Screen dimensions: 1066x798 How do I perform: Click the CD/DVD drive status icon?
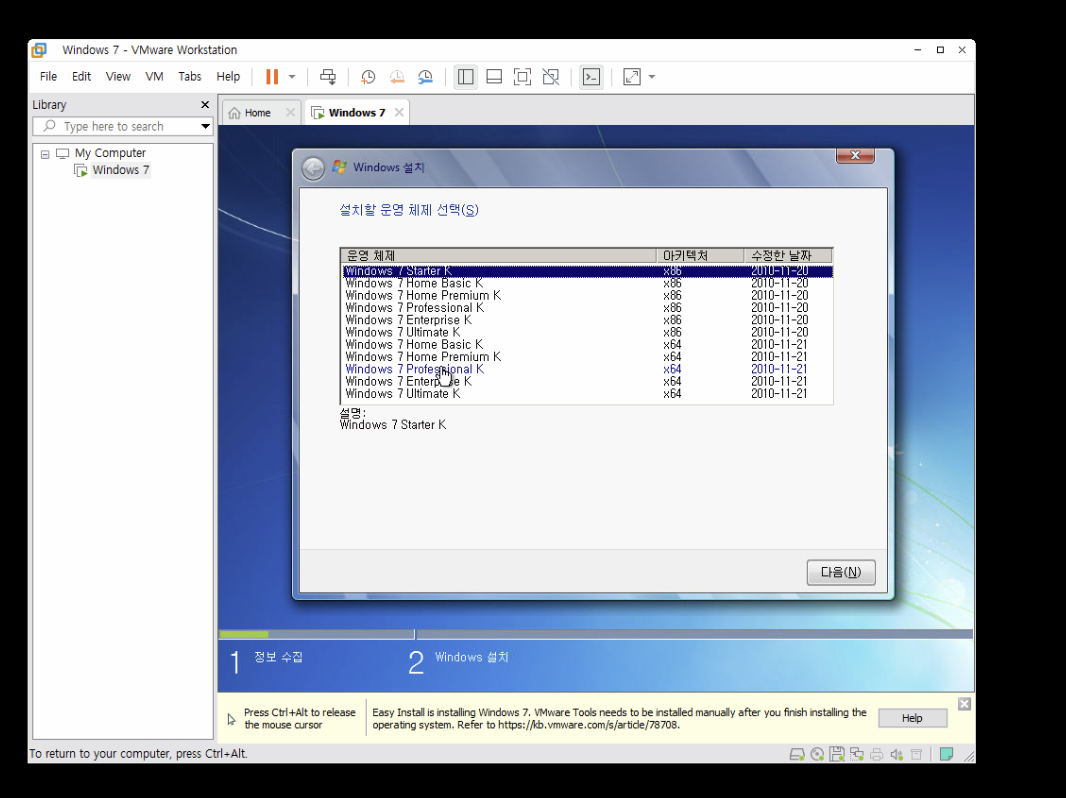(x=817, y=754)
